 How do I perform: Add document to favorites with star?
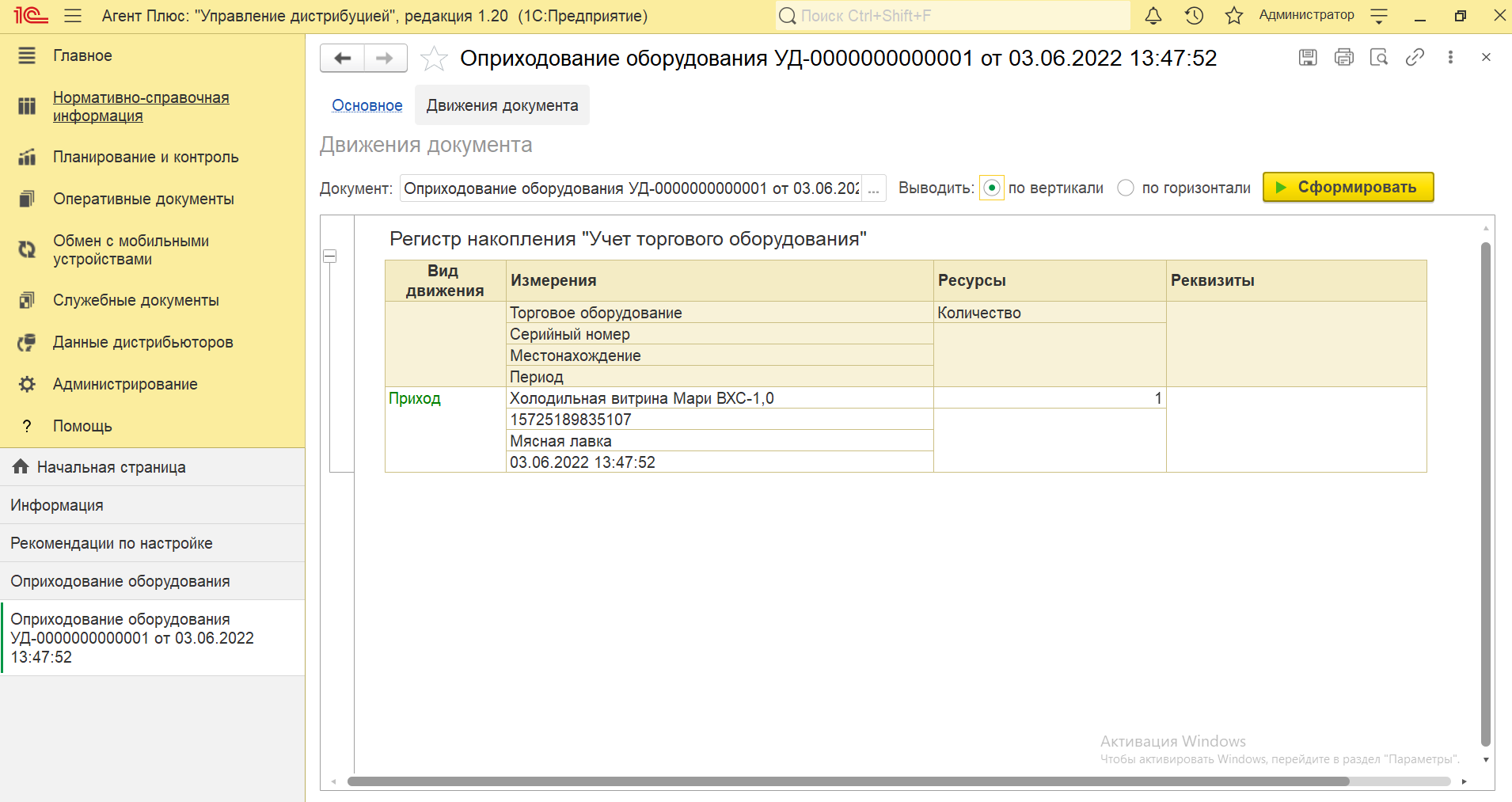coord(434,59)
